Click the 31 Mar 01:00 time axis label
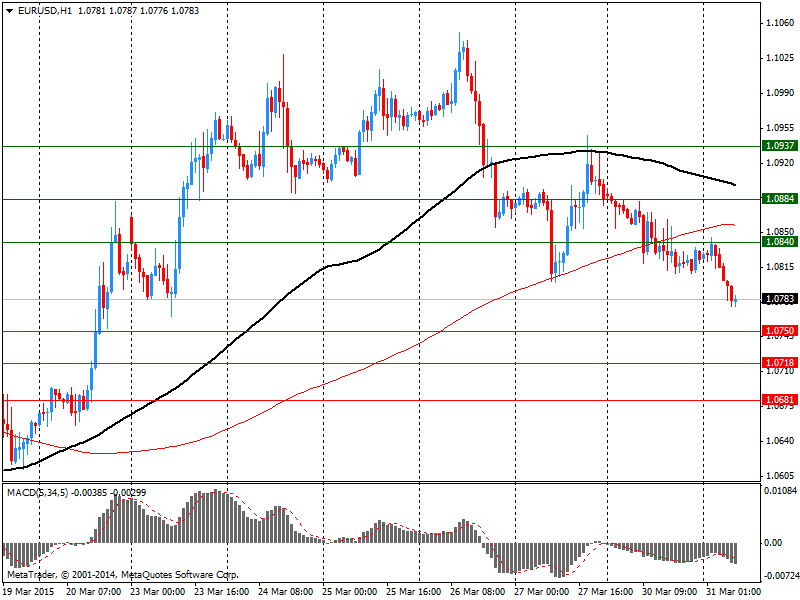Image resolution: width=800 pixels, height=600 pixels. 732,592
